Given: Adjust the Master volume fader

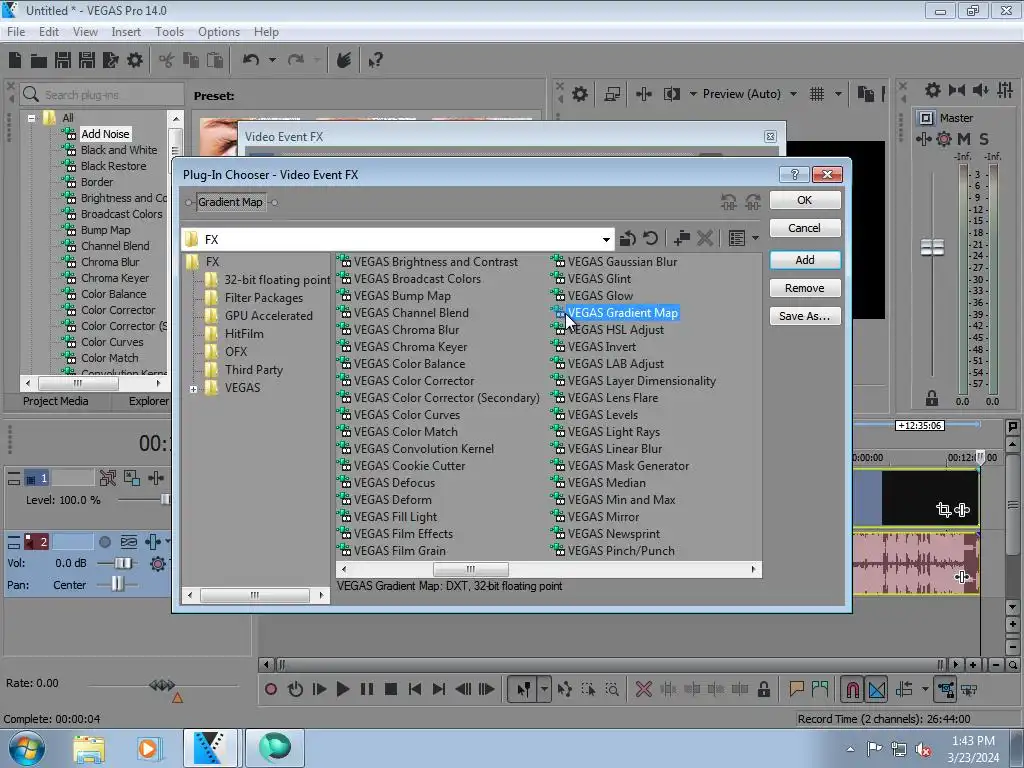Looking at the screenshot, I should coord(932,248).
